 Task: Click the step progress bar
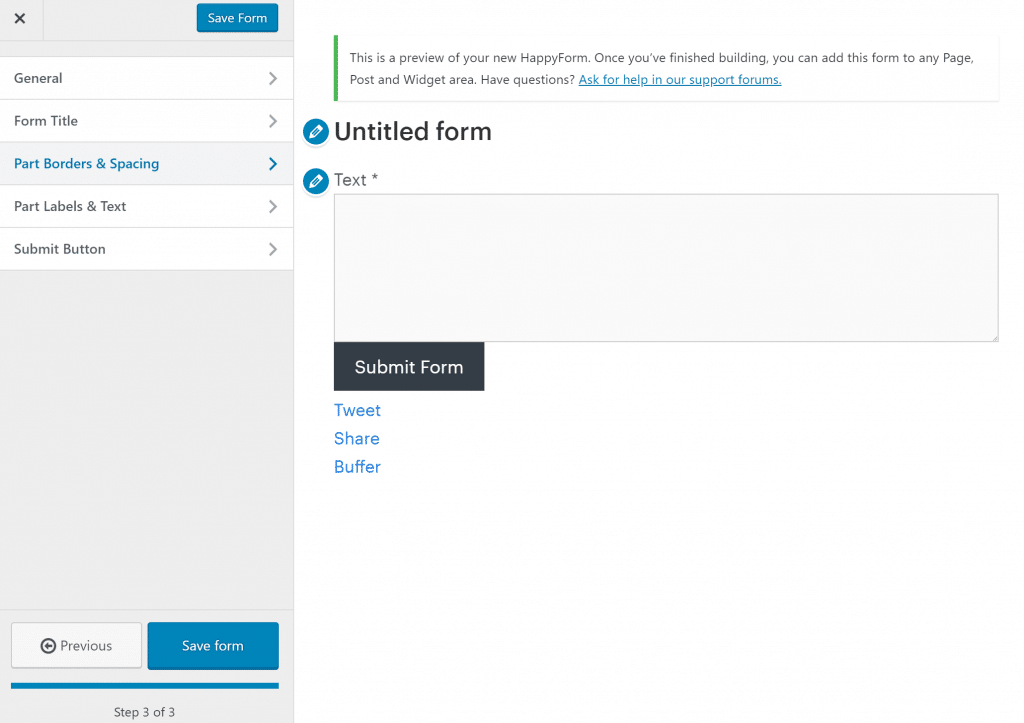coord(146,686)
